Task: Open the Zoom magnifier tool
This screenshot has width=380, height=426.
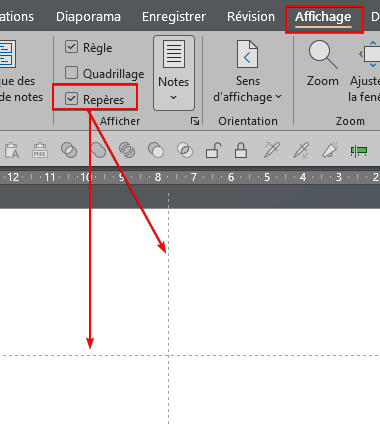Action: coord(323,54)
